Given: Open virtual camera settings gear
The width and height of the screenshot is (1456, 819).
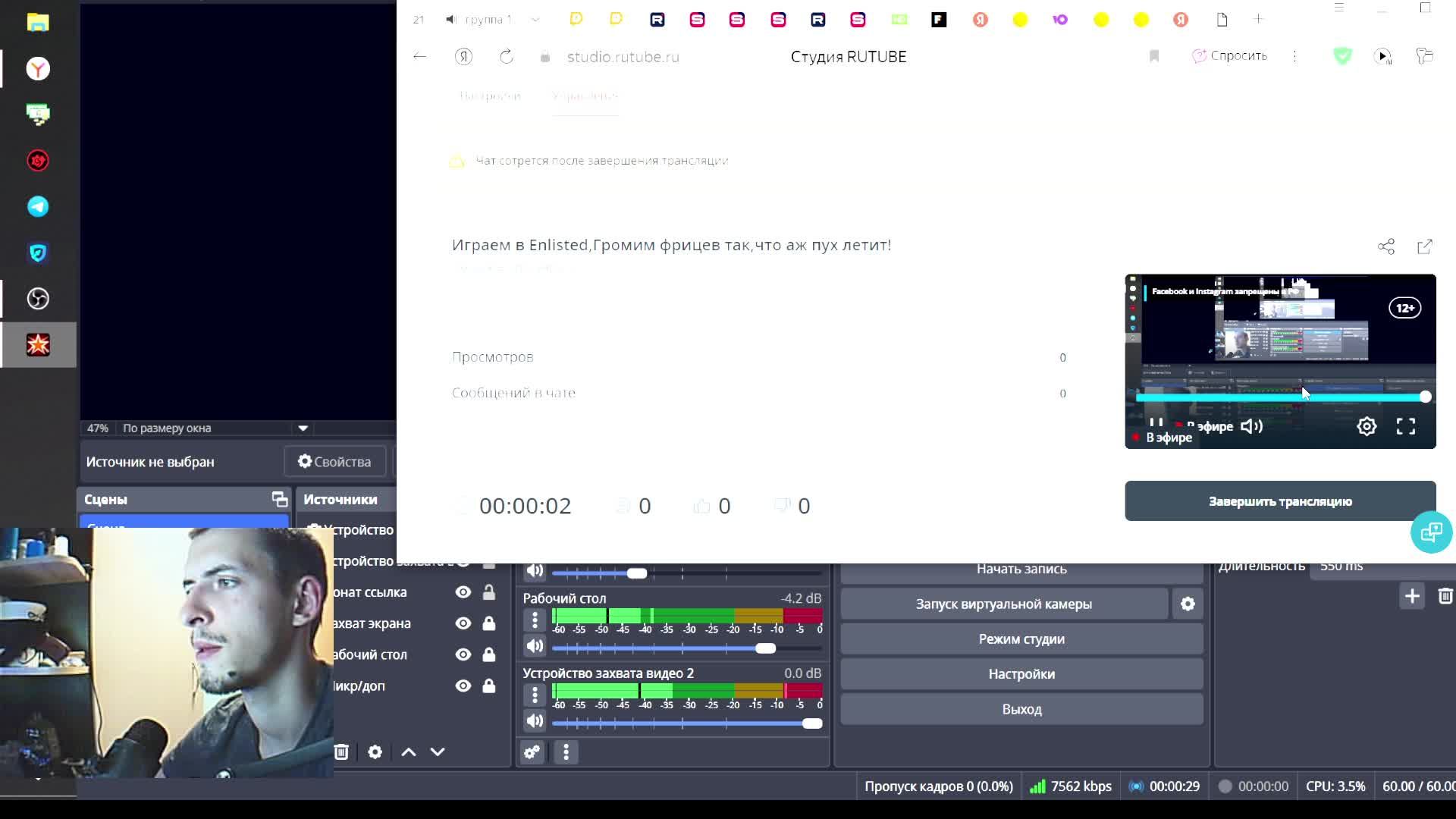Looking at the screenshot, I should point(1188,604).
